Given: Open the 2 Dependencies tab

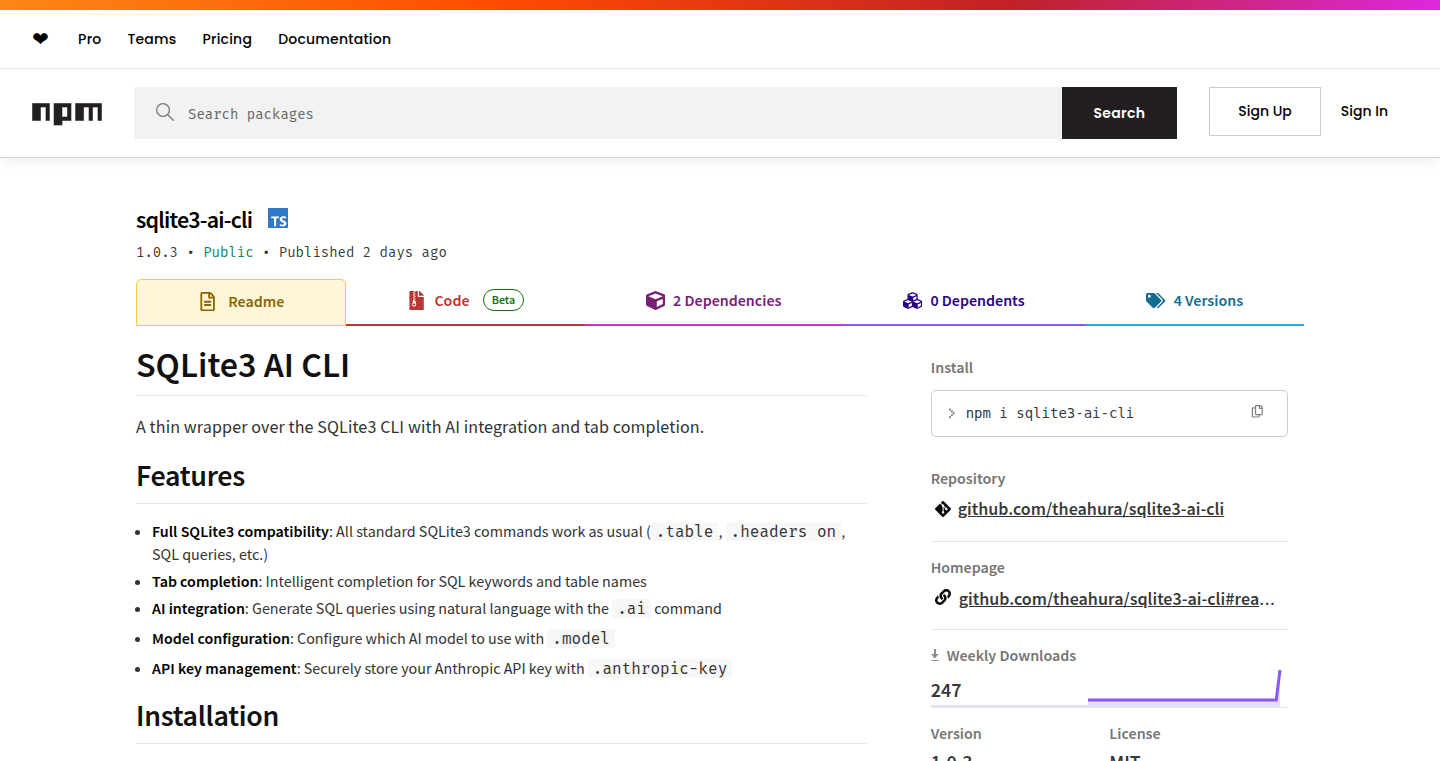Looking at the screenshot, I should [713, 301].
